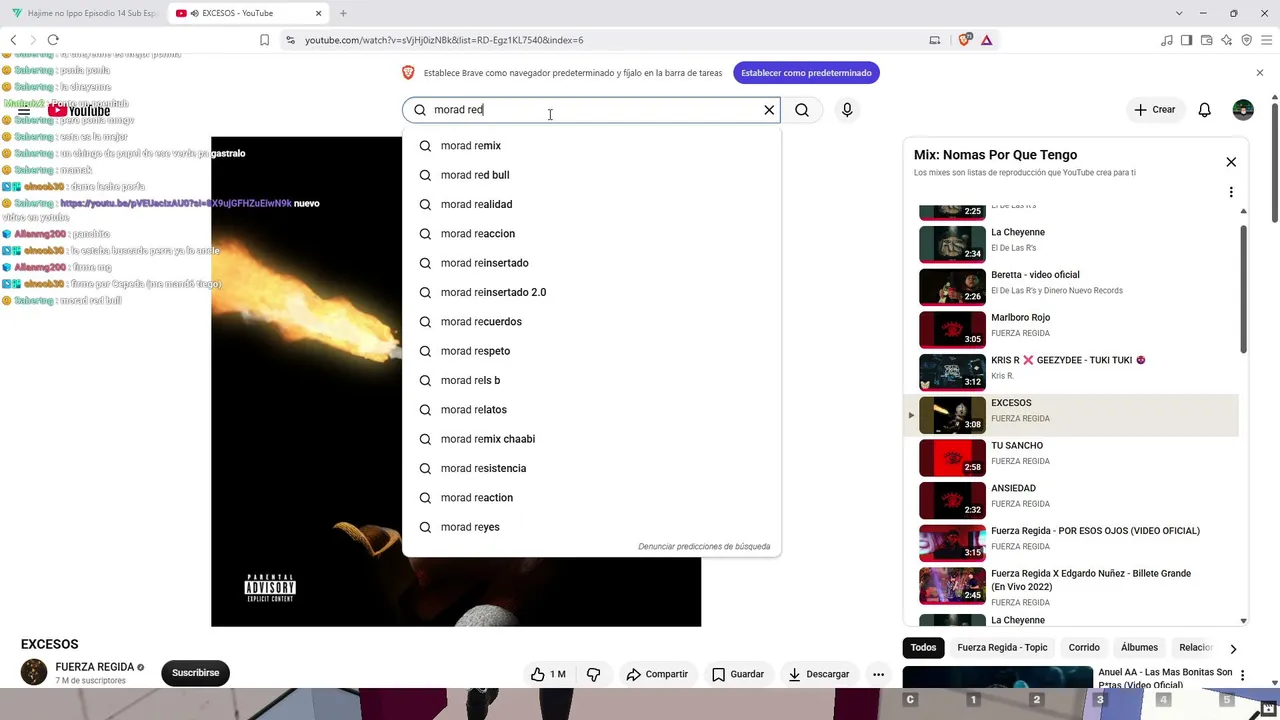Like the EXCESOS video
1280x720 pixels.
[548, 674]
